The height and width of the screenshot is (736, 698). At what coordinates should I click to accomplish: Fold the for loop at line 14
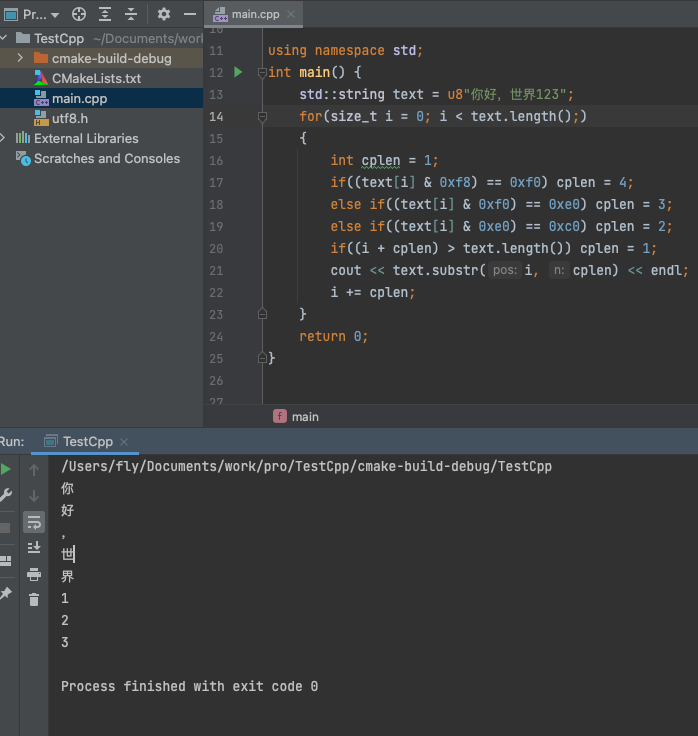262,117
